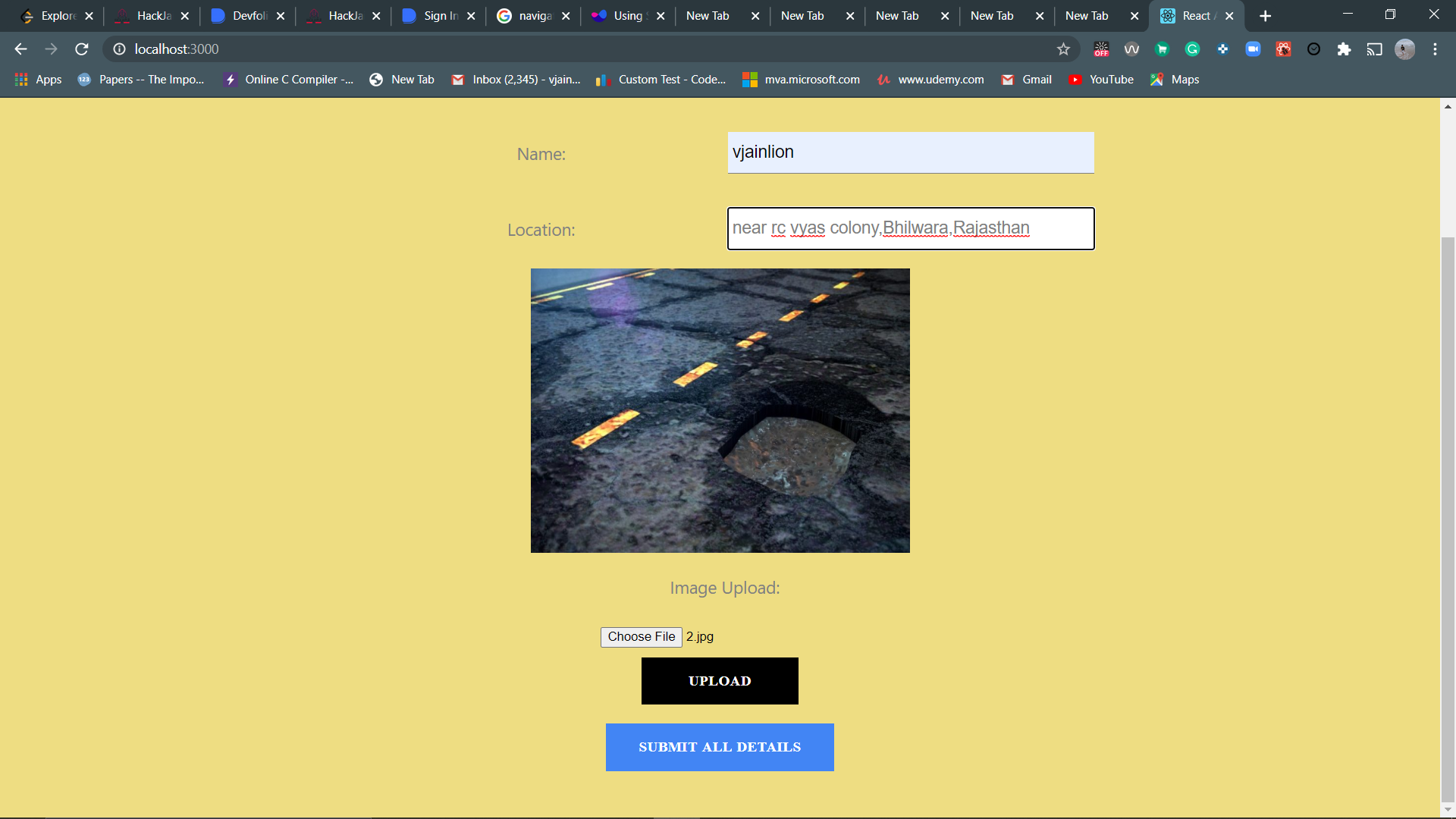
Task: Open the Zoom extension icon
Action: coord(1253,49)
